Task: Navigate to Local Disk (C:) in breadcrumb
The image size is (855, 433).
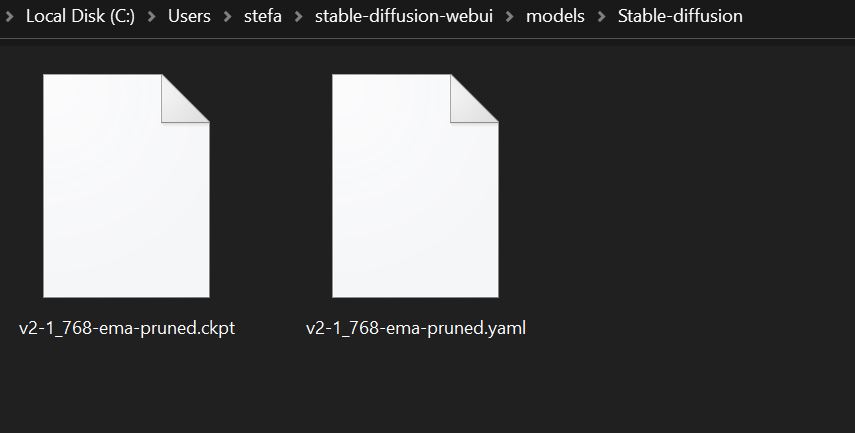Action: coord(80,16)
